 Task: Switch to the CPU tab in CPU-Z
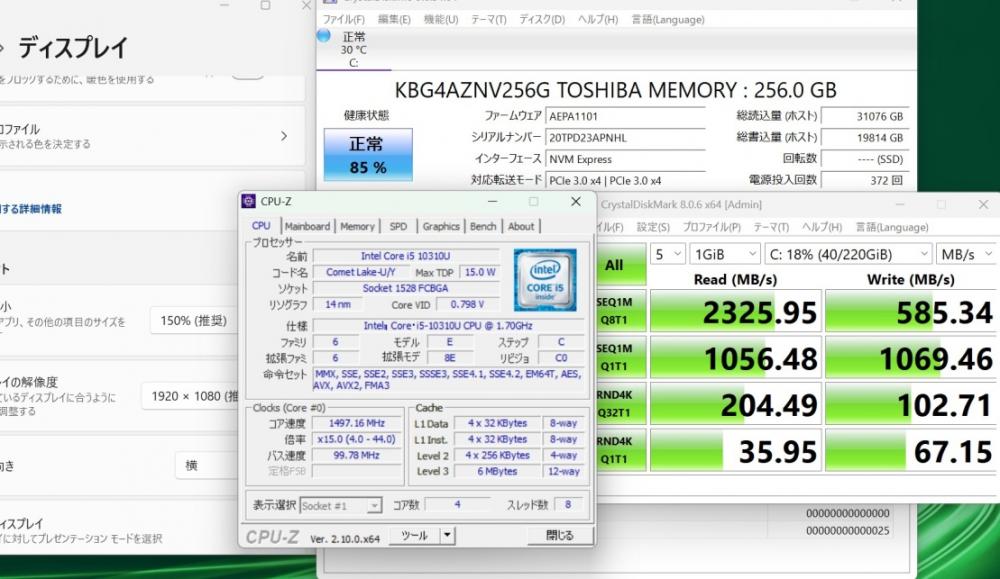261,226
